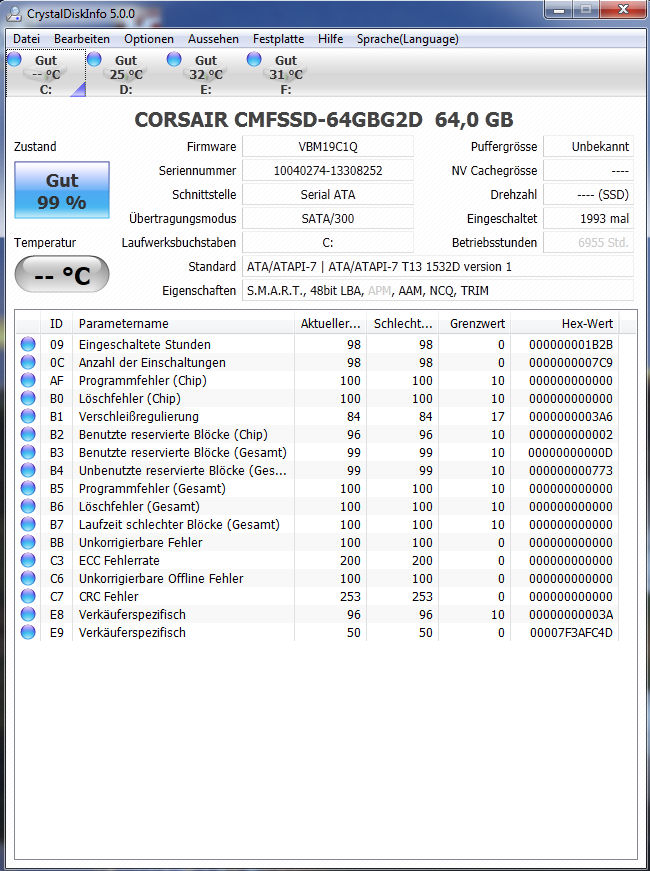
Task: Click status orb for Programmfehler (Gesamt) row
Action: [x=28, y=488]
